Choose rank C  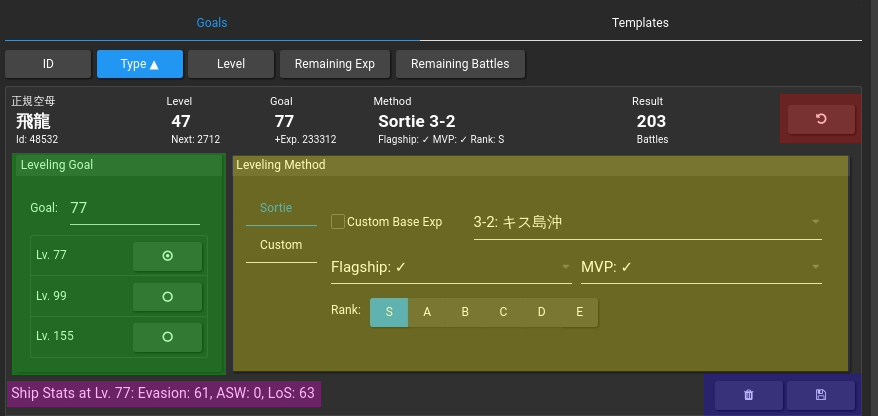pos(503,312)
